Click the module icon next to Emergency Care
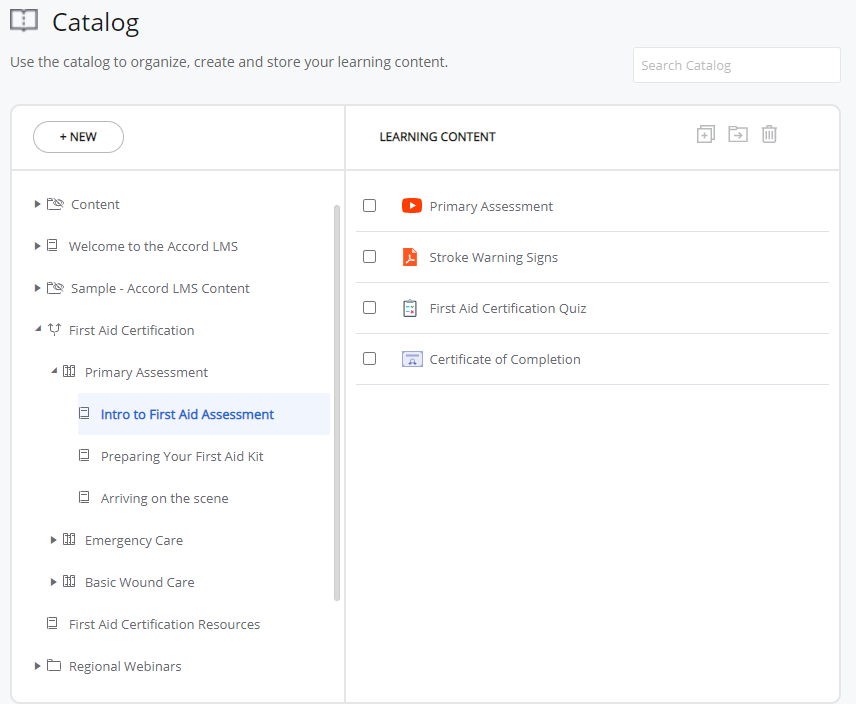The width and height of the screenshot is (856, 715). pos(67,540)
